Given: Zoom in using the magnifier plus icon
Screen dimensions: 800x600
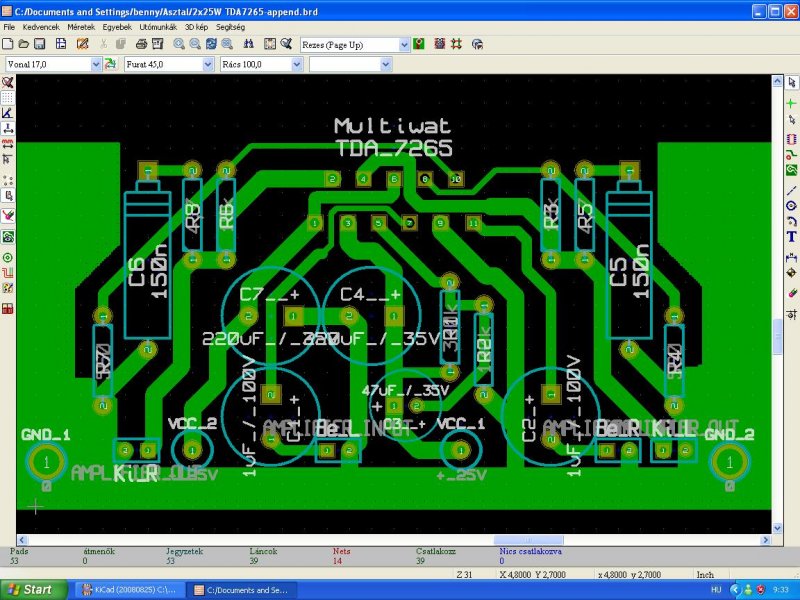Looking at the screenshot, I should click(179, 44).
